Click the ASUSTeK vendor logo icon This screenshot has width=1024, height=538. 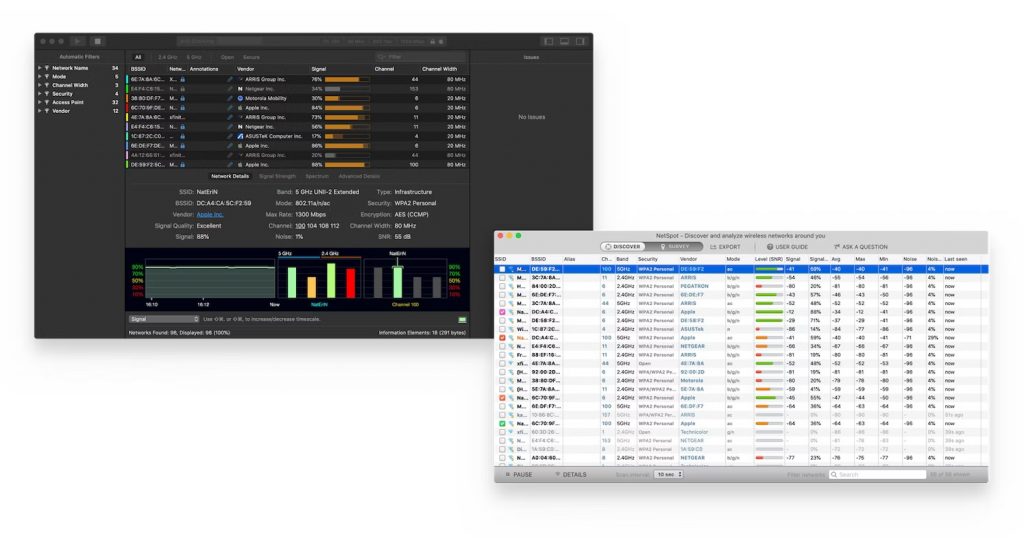click(240, 136)
